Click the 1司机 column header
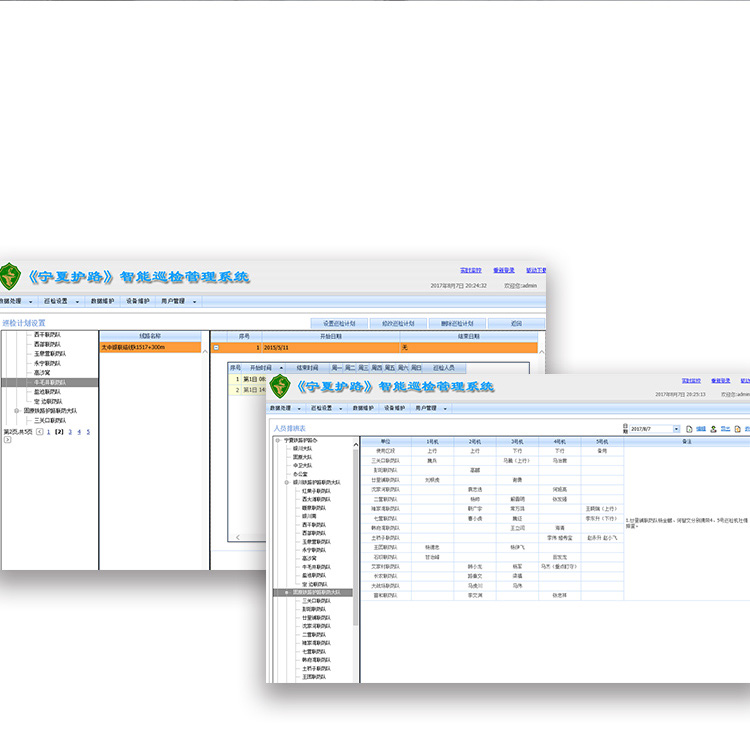The image size is (750, 749). (432, 442)
